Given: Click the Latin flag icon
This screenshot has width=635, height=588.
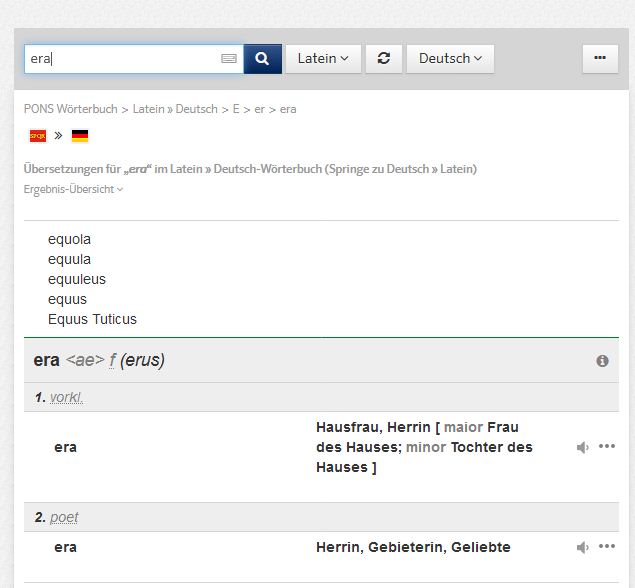Looking at the screenshot, I should click(x=38, y=136).
